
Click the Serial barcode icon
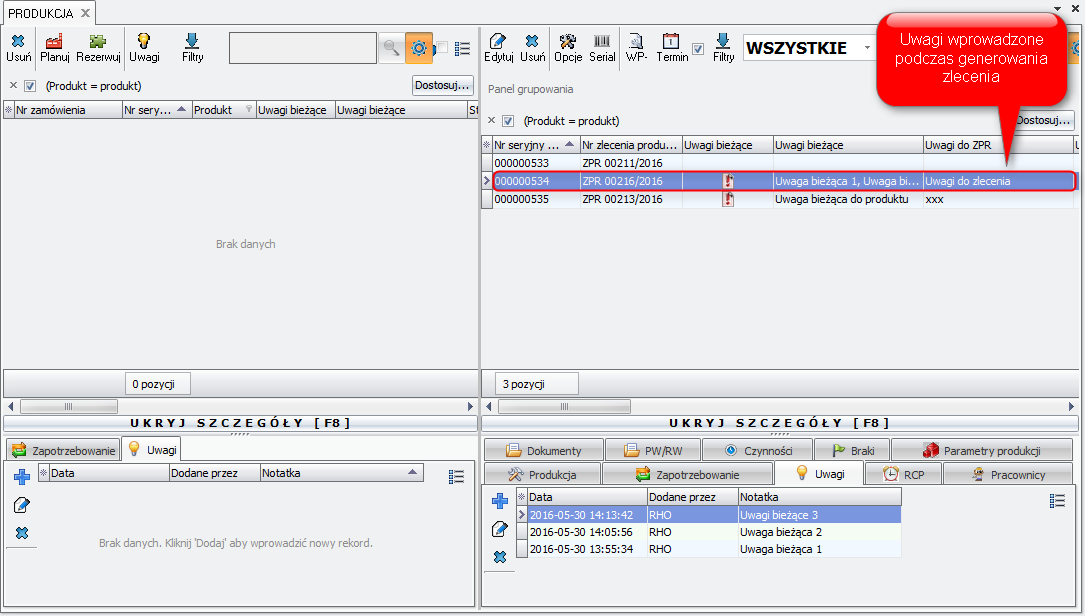[602, 42]
